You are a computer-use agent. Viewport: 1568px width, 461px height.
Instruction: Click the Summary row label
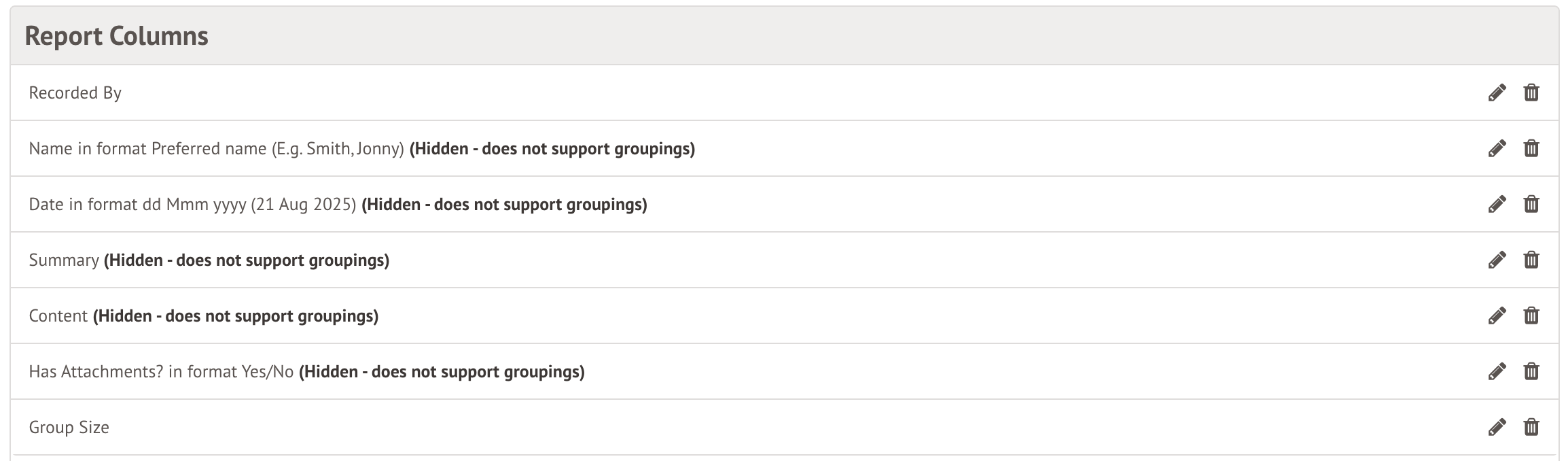point(64,260)
